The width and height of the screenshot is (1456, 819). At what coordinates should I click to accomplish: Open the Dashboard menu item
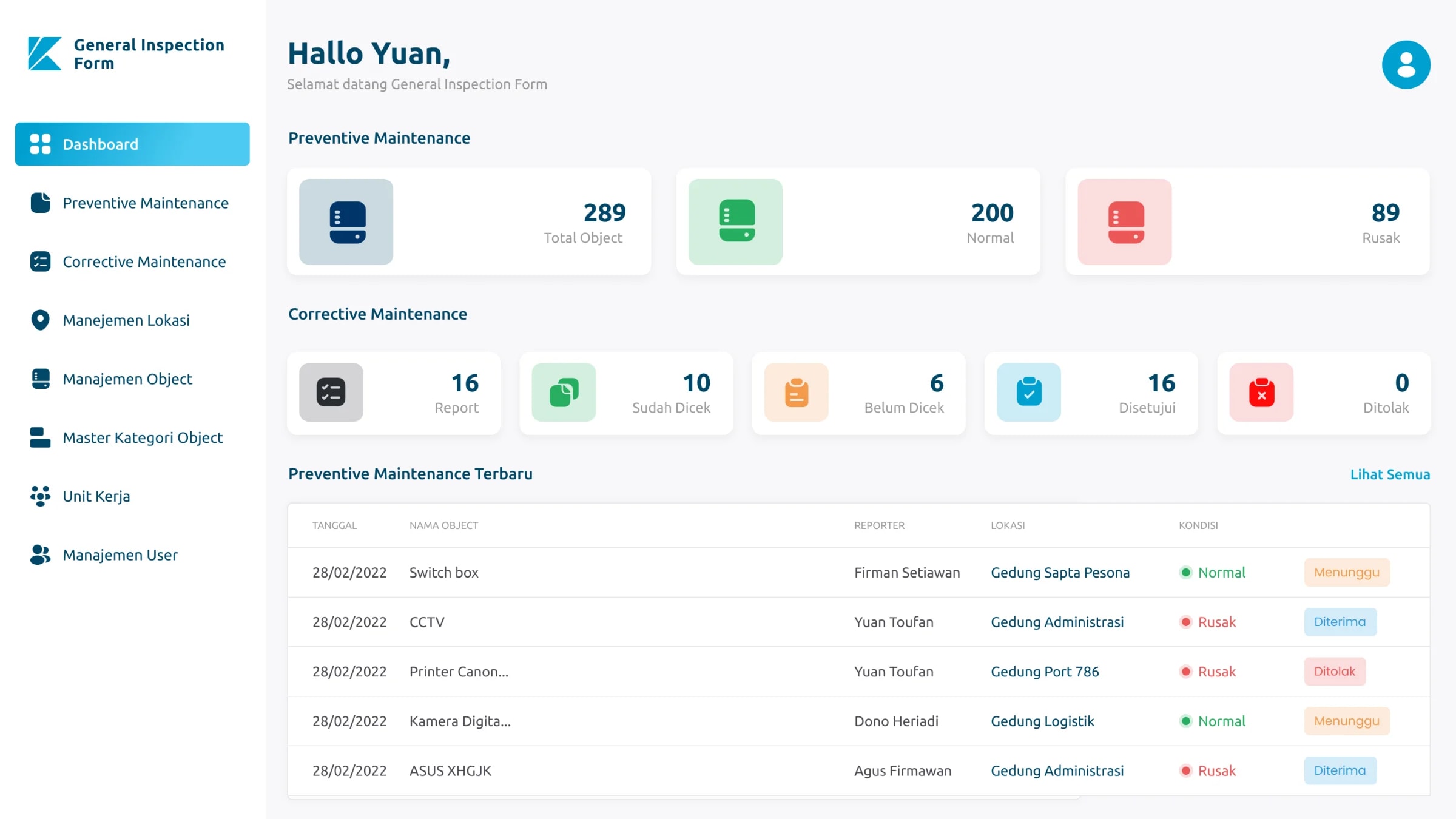point(132,144)
